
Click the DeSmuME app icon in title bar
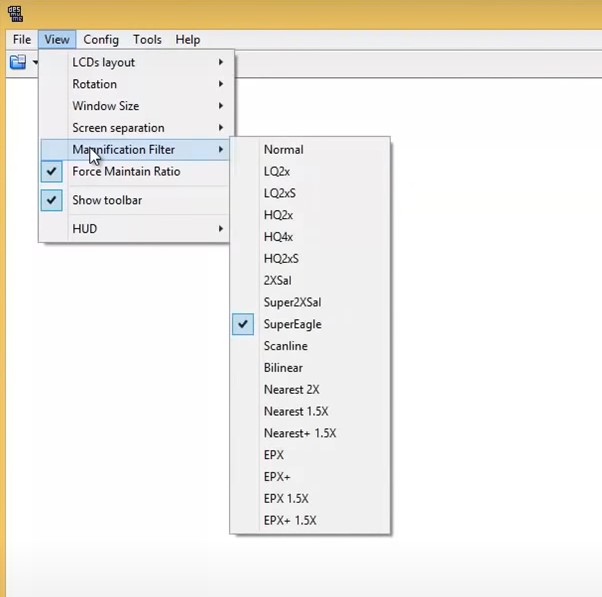click(x=17, y=12)
